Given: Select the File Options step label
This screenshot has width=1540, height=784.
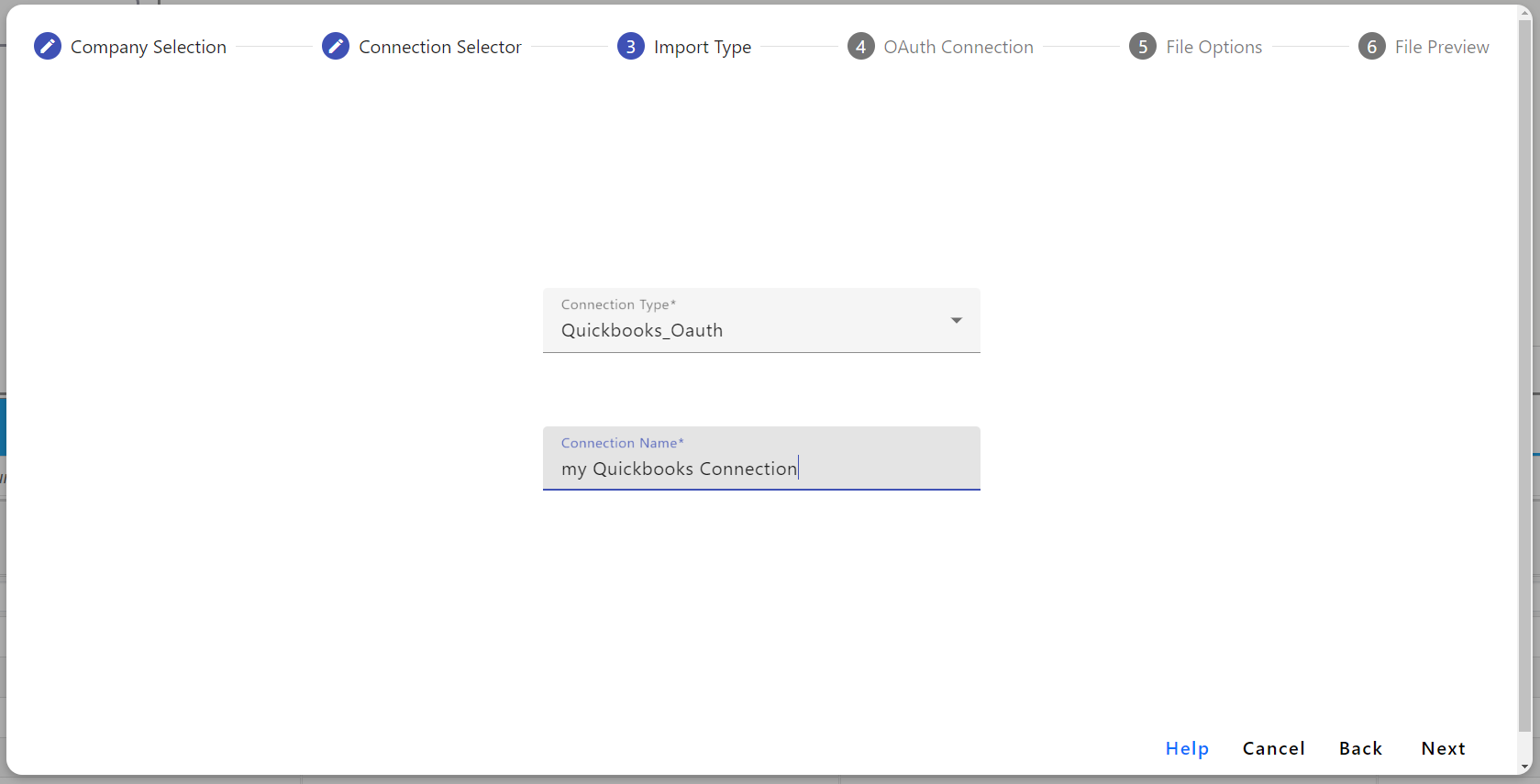Looking at the screenshot, I should (1213, 47).
